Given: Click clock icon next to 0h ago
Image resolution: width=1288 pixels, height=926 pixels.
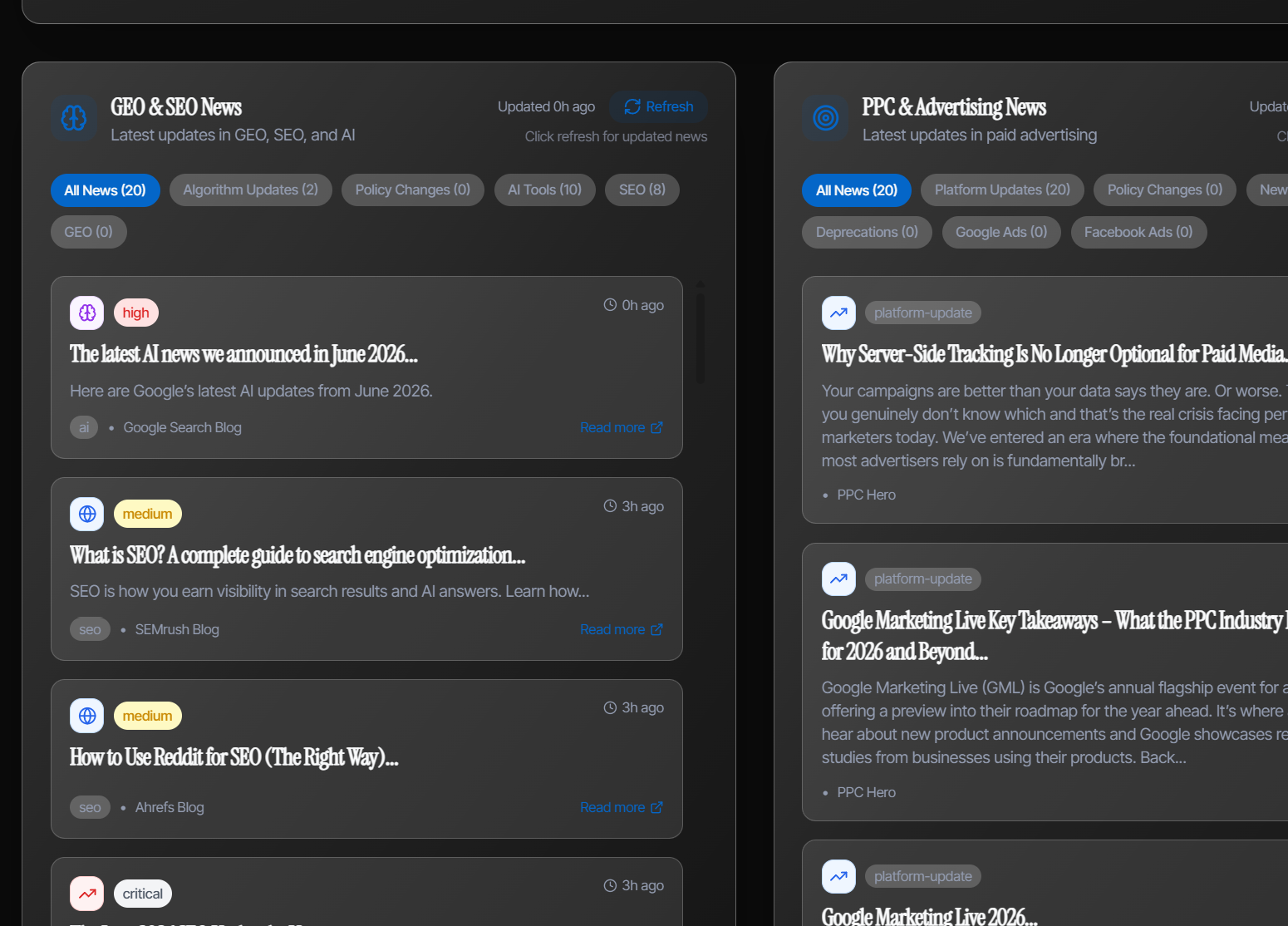Looking at the screenshot, I should pyautogui.click(x=610, y=305).
